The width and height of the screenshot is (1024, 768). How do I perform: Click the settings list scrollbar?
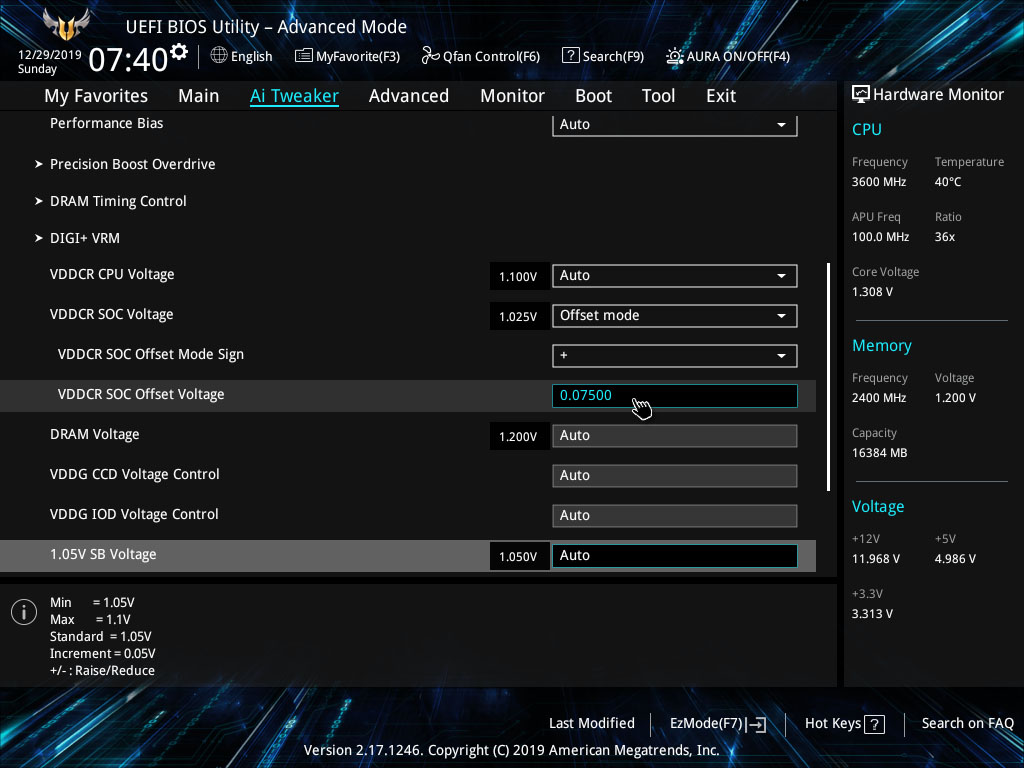click(828, 377)
